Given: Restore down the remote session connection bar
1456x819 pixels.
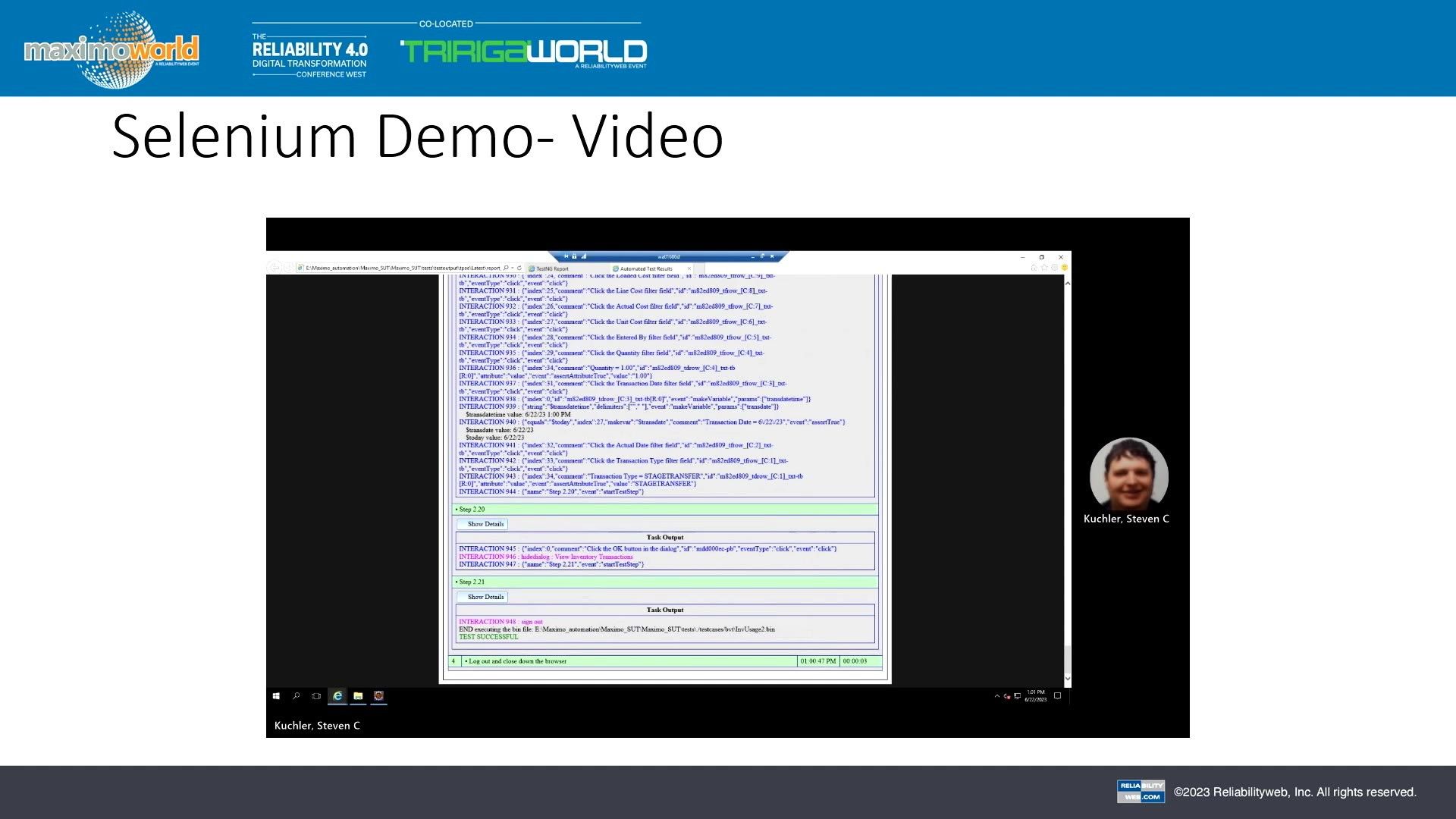Looking at the screenshot, I should (762, 256).
